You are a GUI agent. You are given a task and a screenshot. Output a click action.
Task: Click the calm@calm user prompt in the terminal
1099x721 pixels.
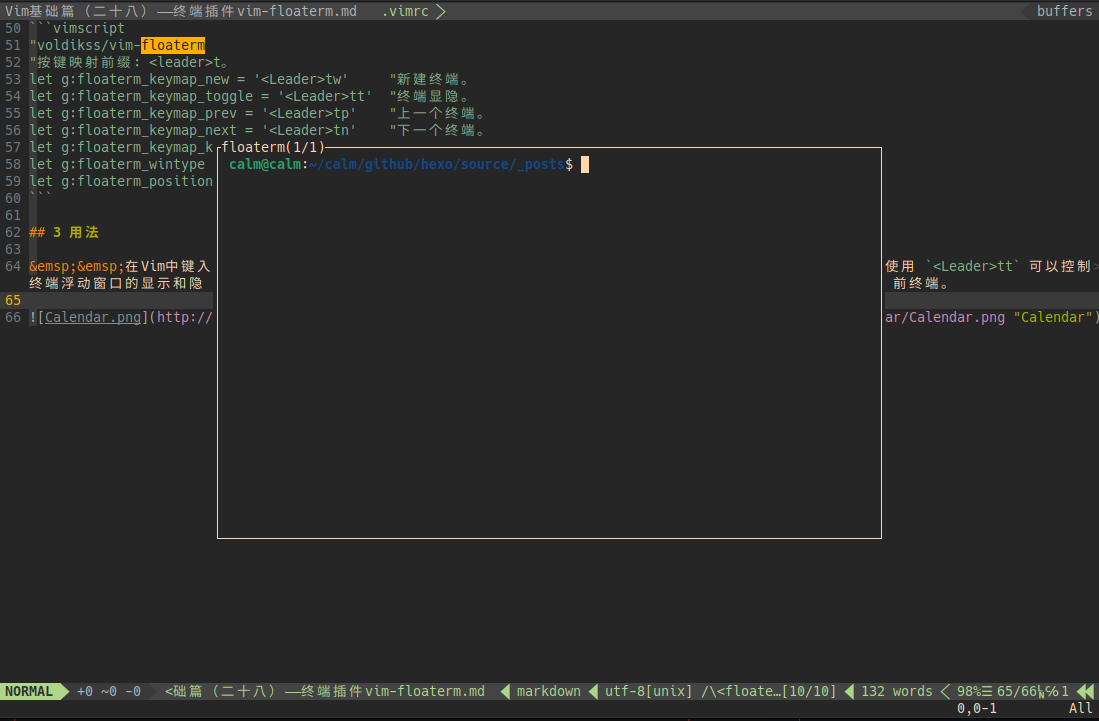point(265,165)
